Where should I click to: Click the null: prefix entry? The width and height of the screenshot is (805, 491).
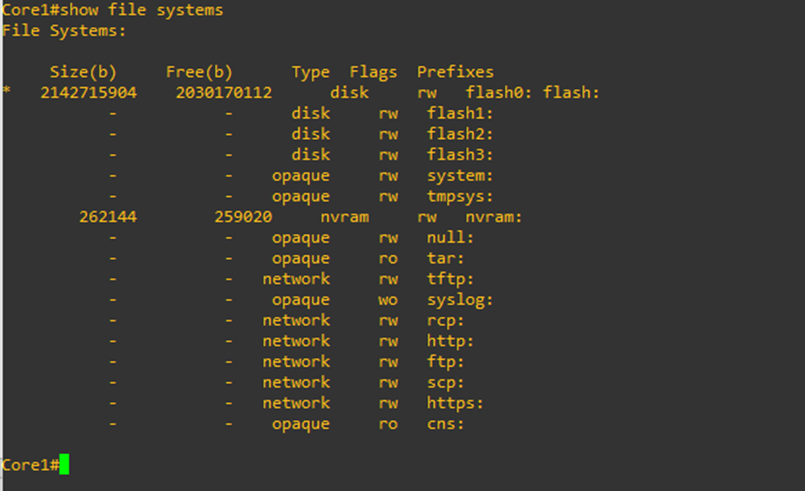(x=450, y=238)
